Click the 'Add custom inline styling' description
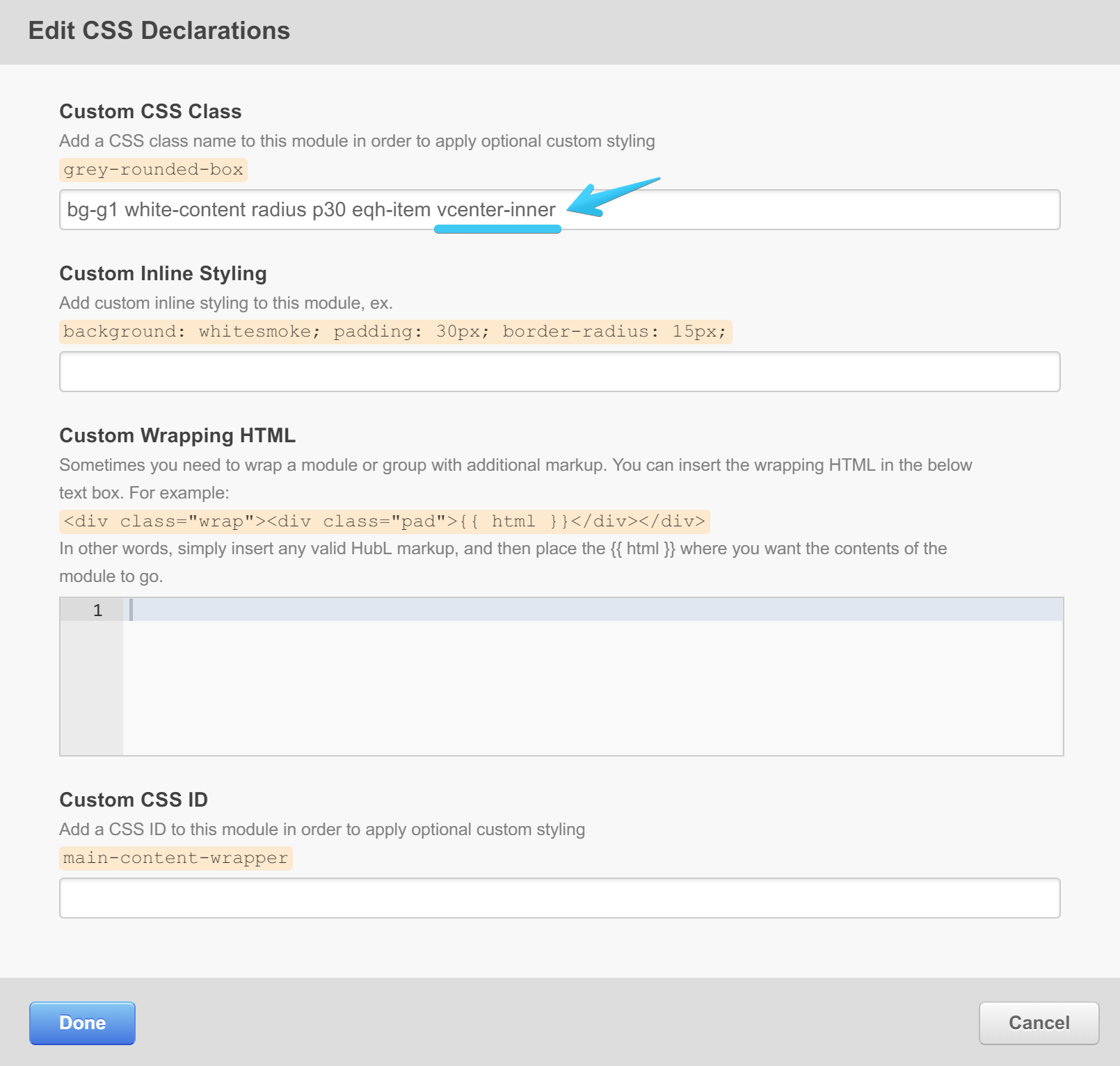 point(226,303)
